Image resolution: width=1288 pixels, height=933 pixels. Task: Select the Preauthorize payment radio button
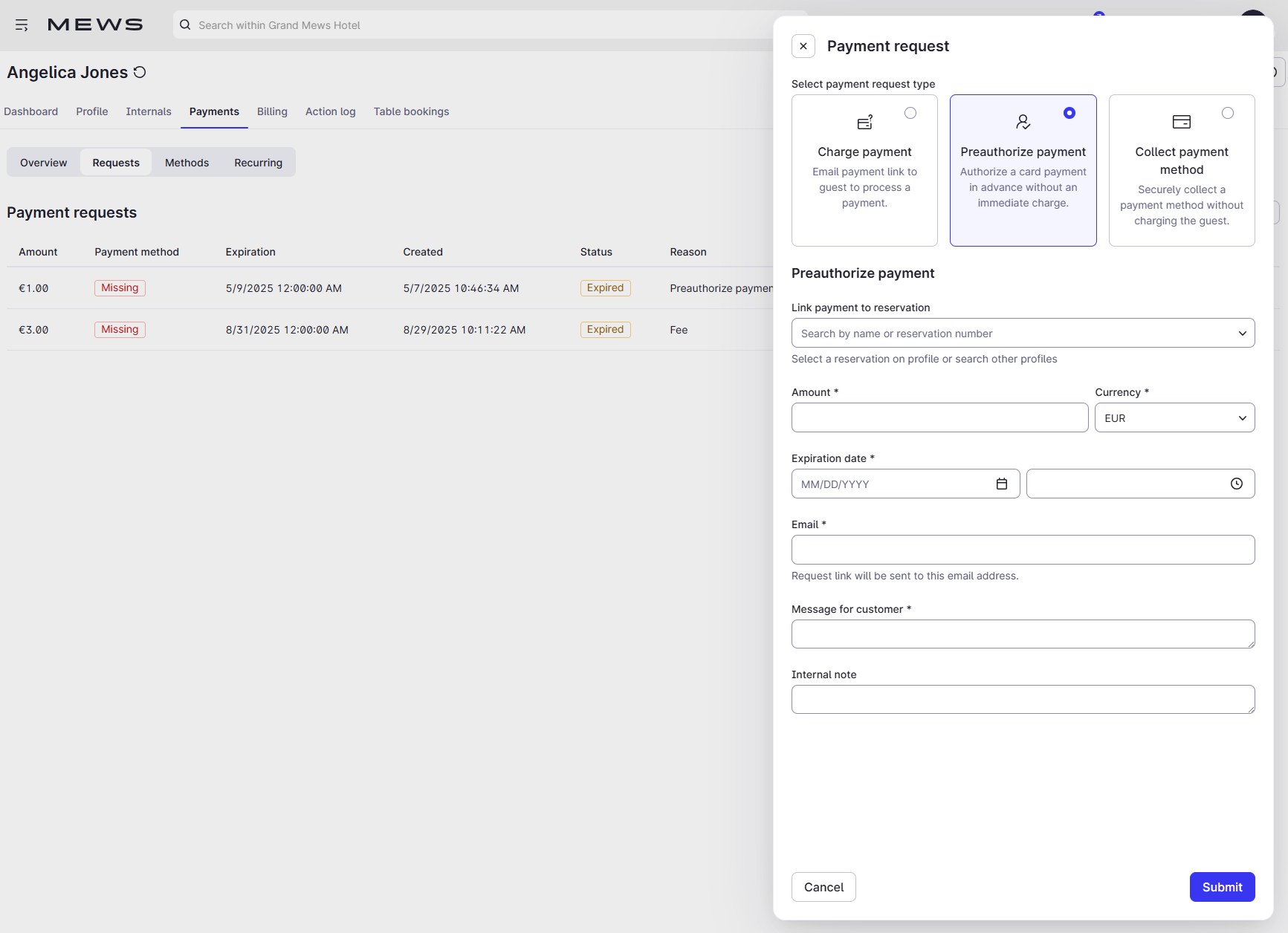click(1069, 113)
